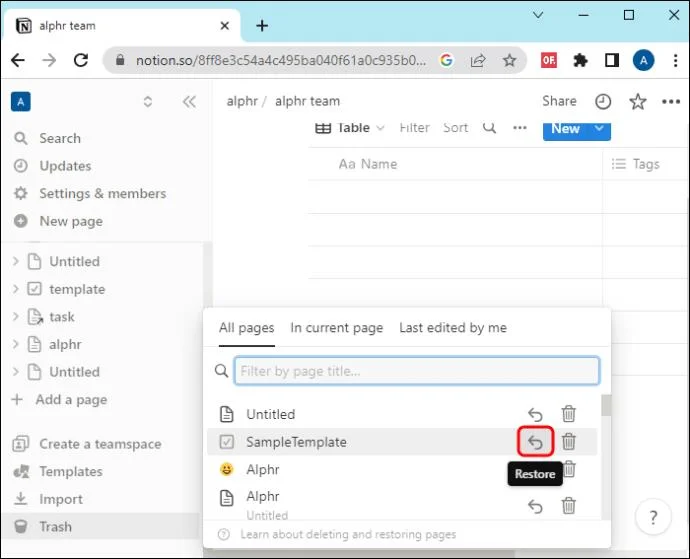Open Learn about deleting and restoring pages
The height and width of the screenshot is (559, 690).
coord(348,534)
